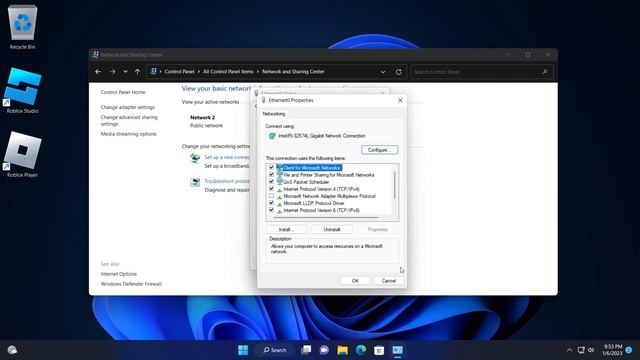Select the QoS Packet Scheduler list item text
Image resolution: width=640 pixels, height=360 pixels.
[x=306, y=182]
